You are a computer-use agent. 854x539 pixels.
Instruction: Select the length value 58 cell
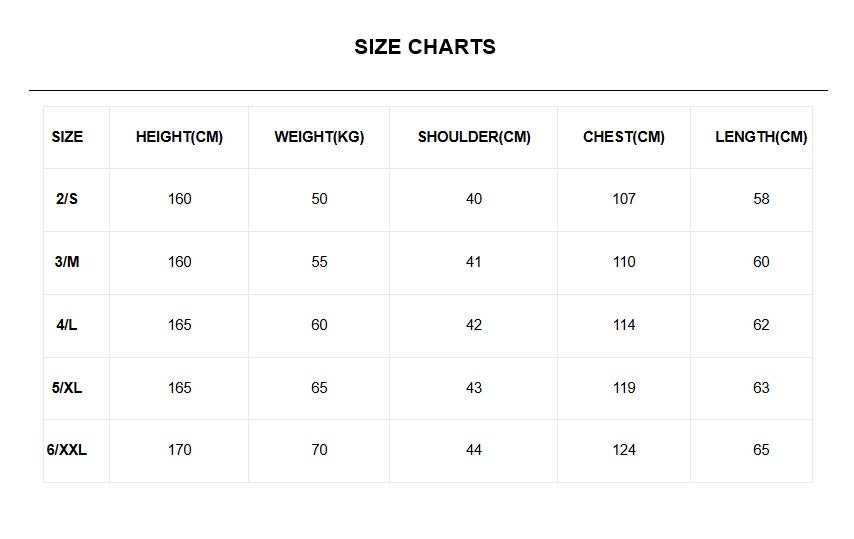tap(761, 199)
